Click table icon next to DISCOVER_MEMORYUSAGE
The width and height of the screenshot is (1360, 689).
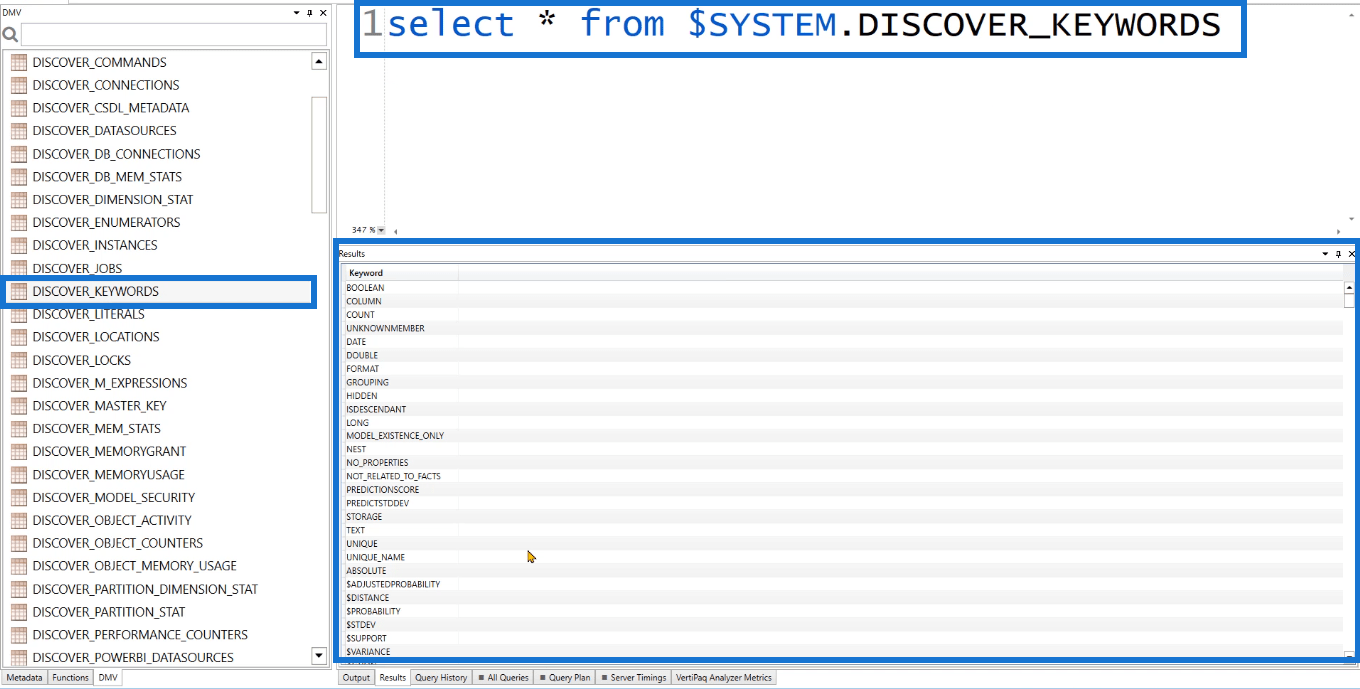[x=19, y=474]
